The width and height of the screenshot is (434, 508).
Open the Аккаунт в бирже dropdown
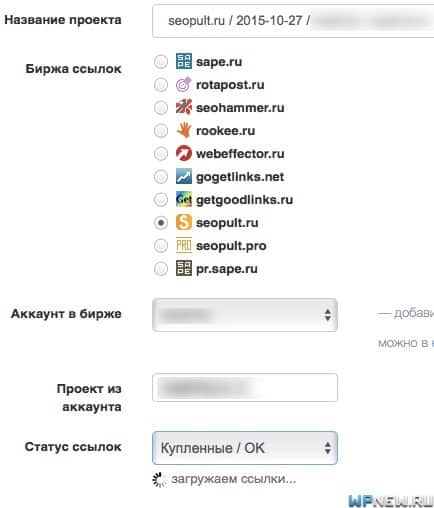click(245, 315)
